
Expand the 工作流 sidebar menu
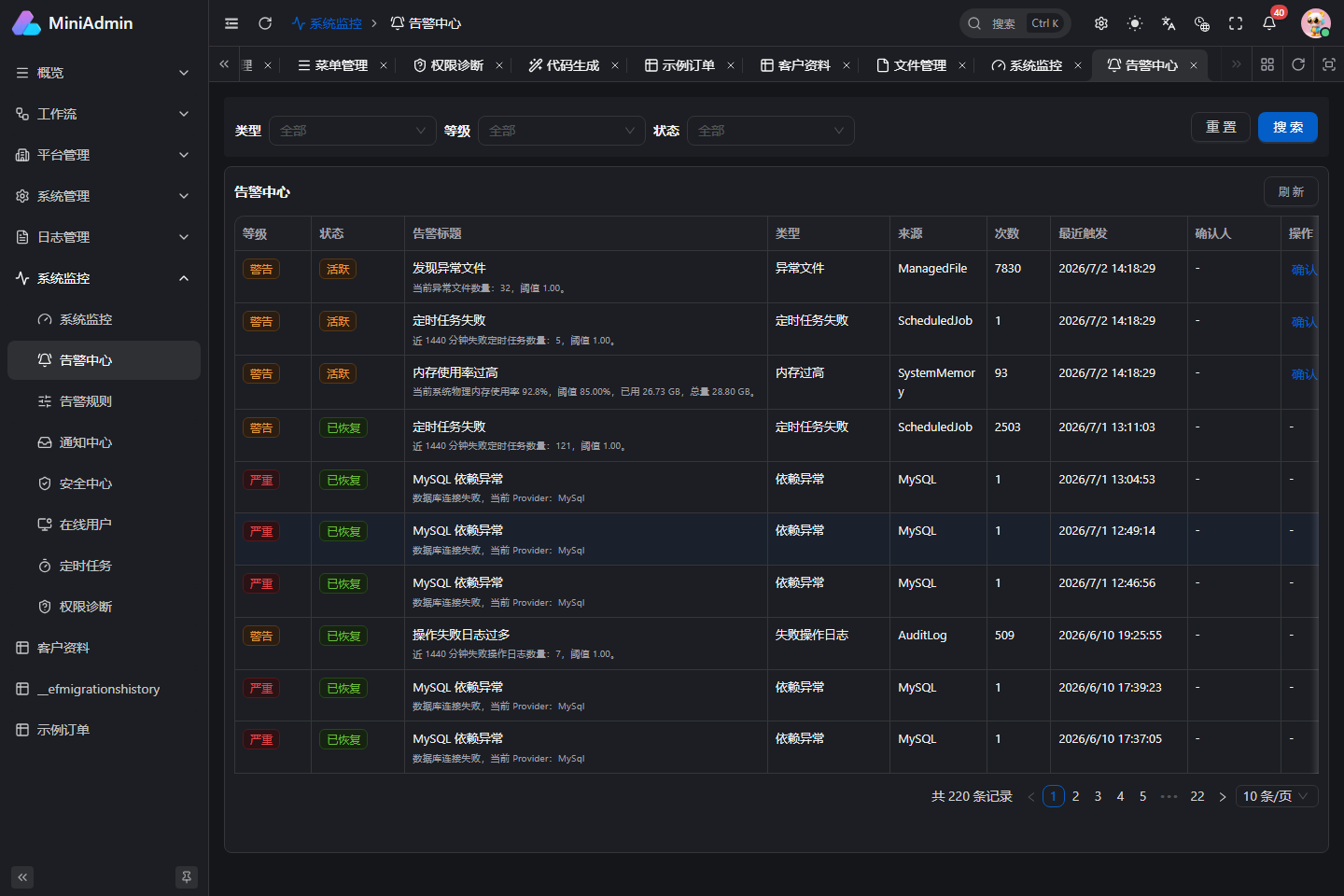[x=104, y=114]
